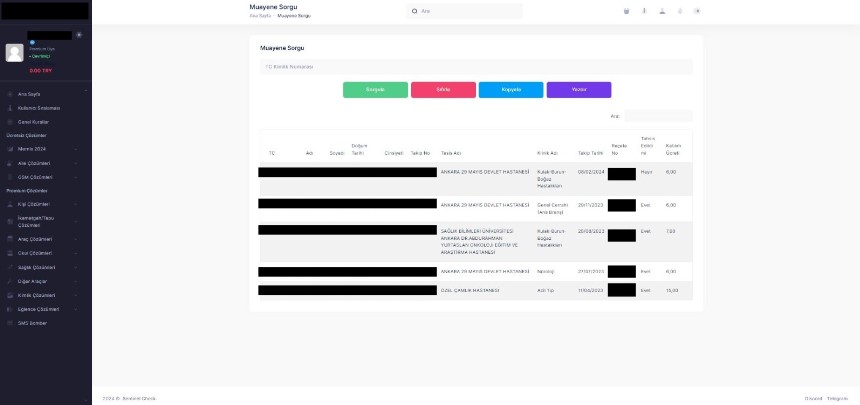This screenshot has width=860, height=405.
Task: Click the basket icon in top header
Action: point(626,11)
